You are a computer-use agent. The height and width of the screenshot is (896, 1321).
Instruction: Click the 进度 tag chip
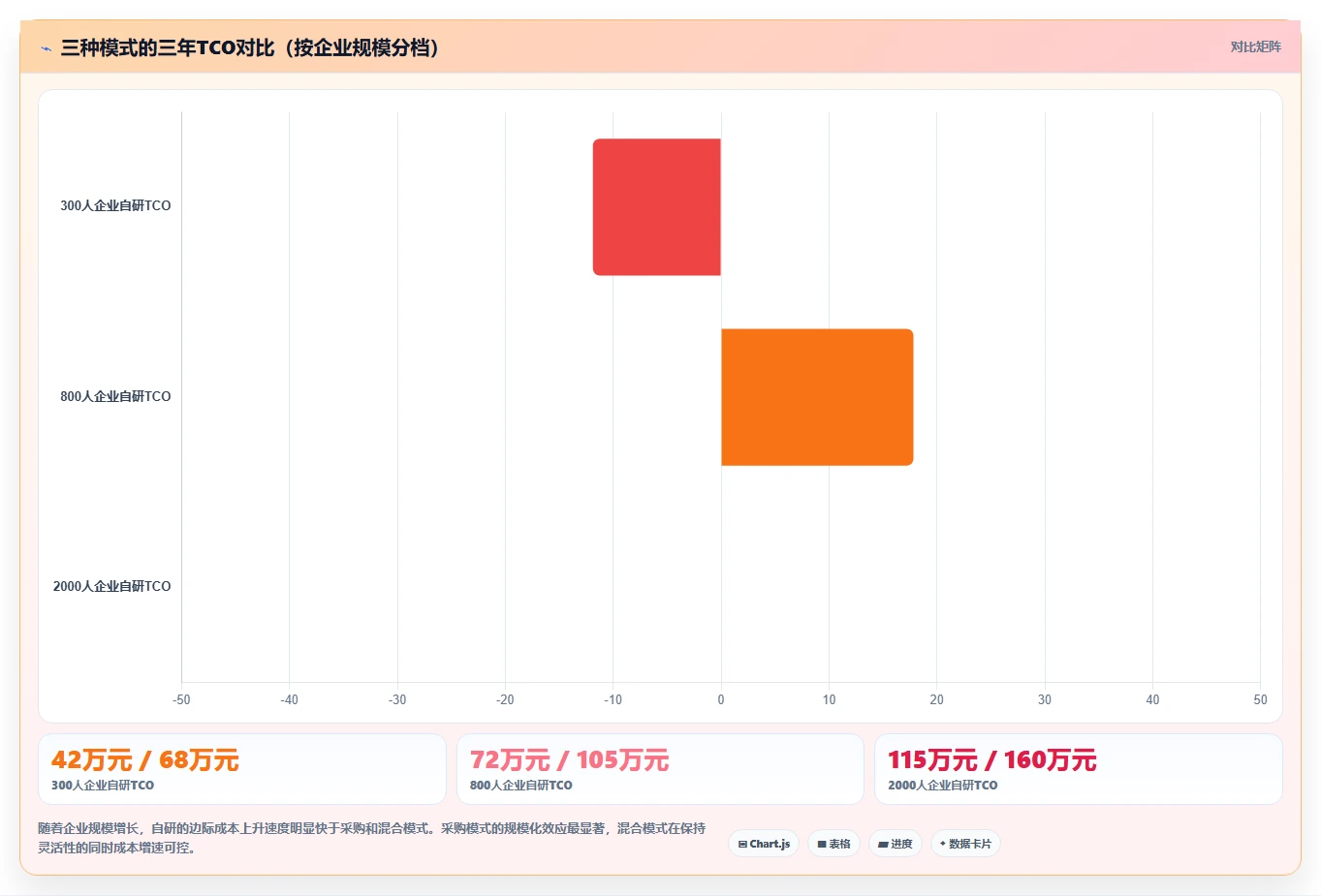click(x=896, y=844)
